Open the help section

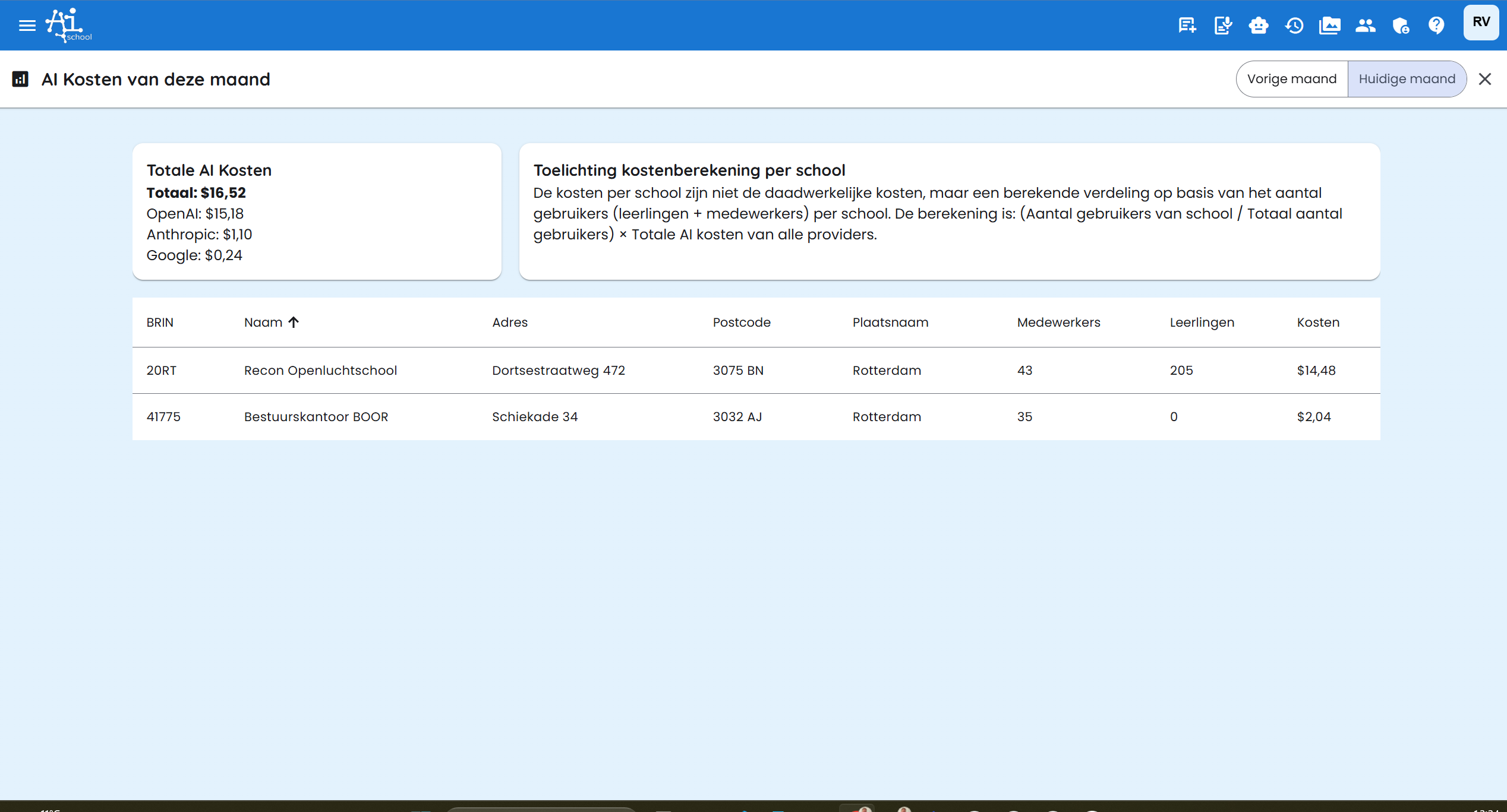coord(1436,25)
